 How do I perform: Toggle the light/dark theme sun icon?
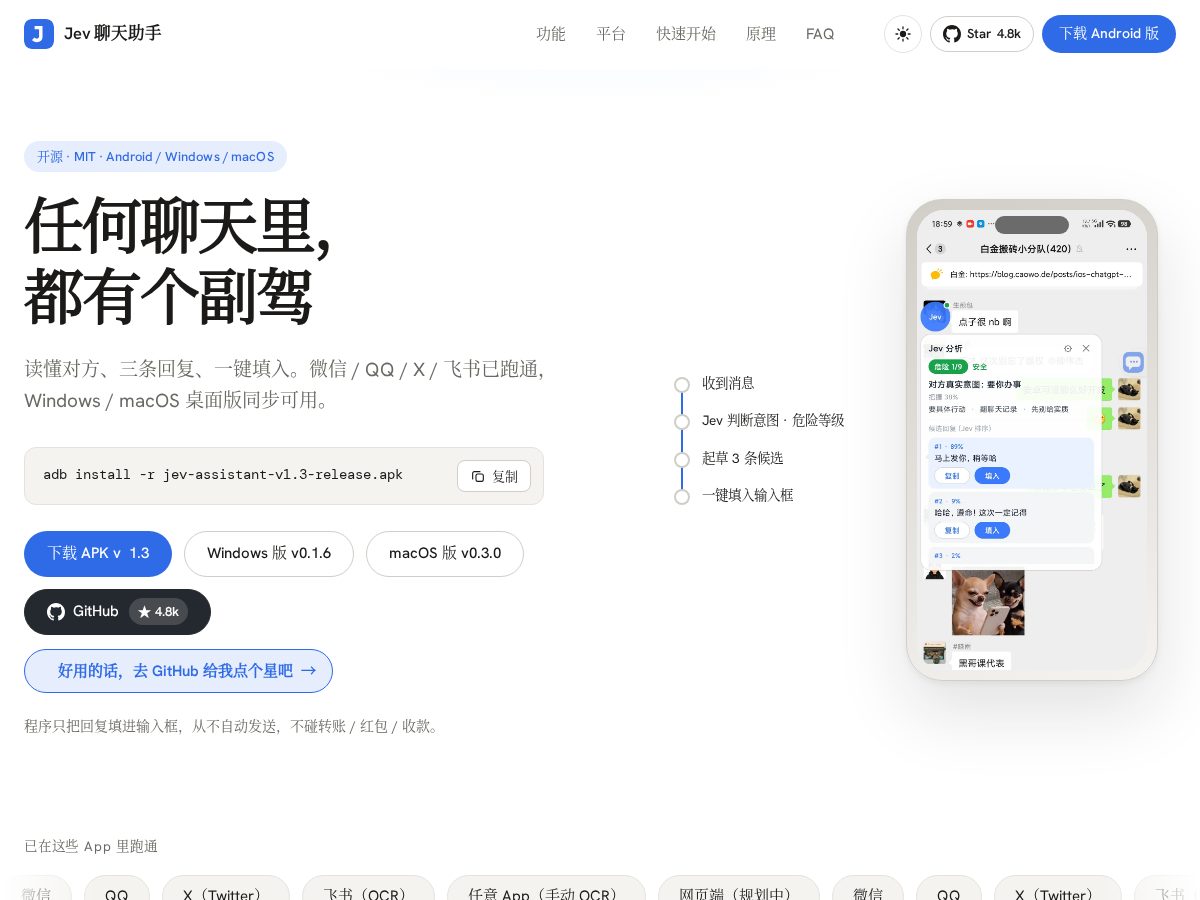tap(903, 34)
